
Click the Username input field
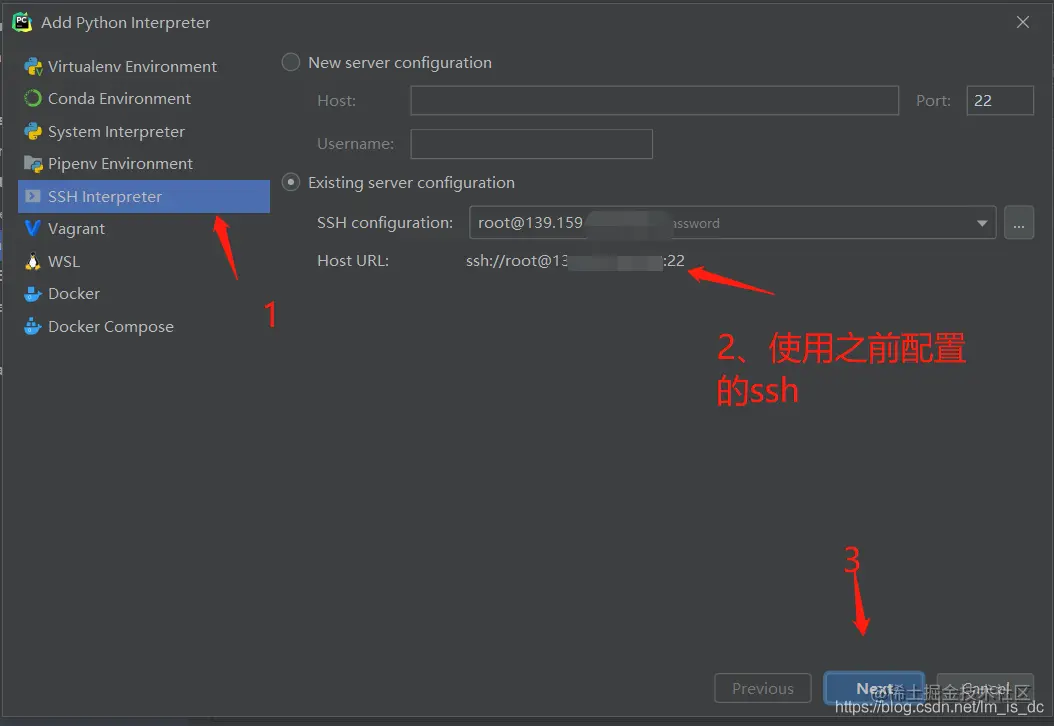click(531, 144)
